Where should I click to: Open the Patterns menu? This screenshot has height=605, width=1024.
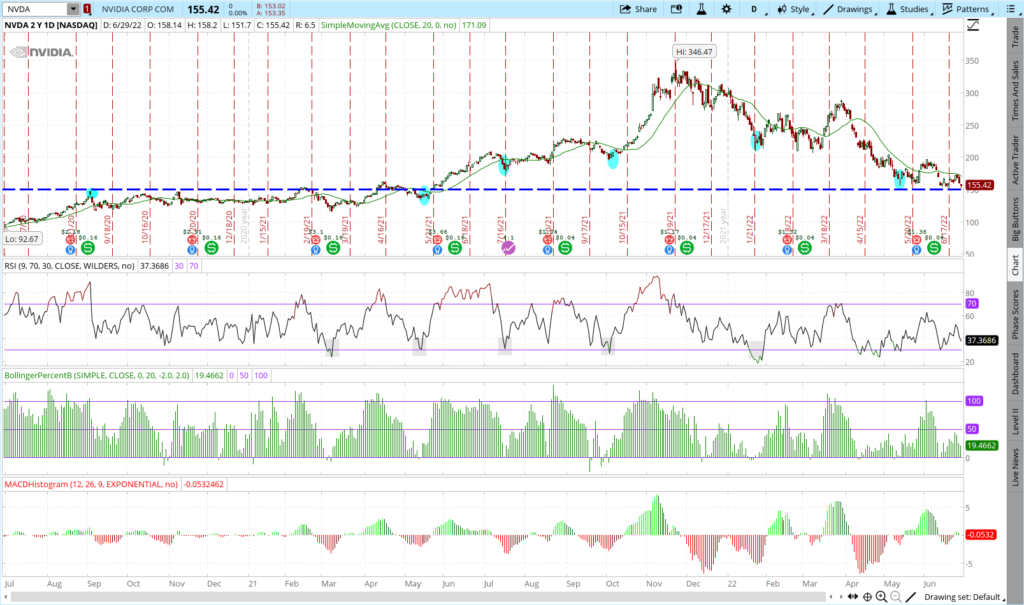click(x=968, y=9)
